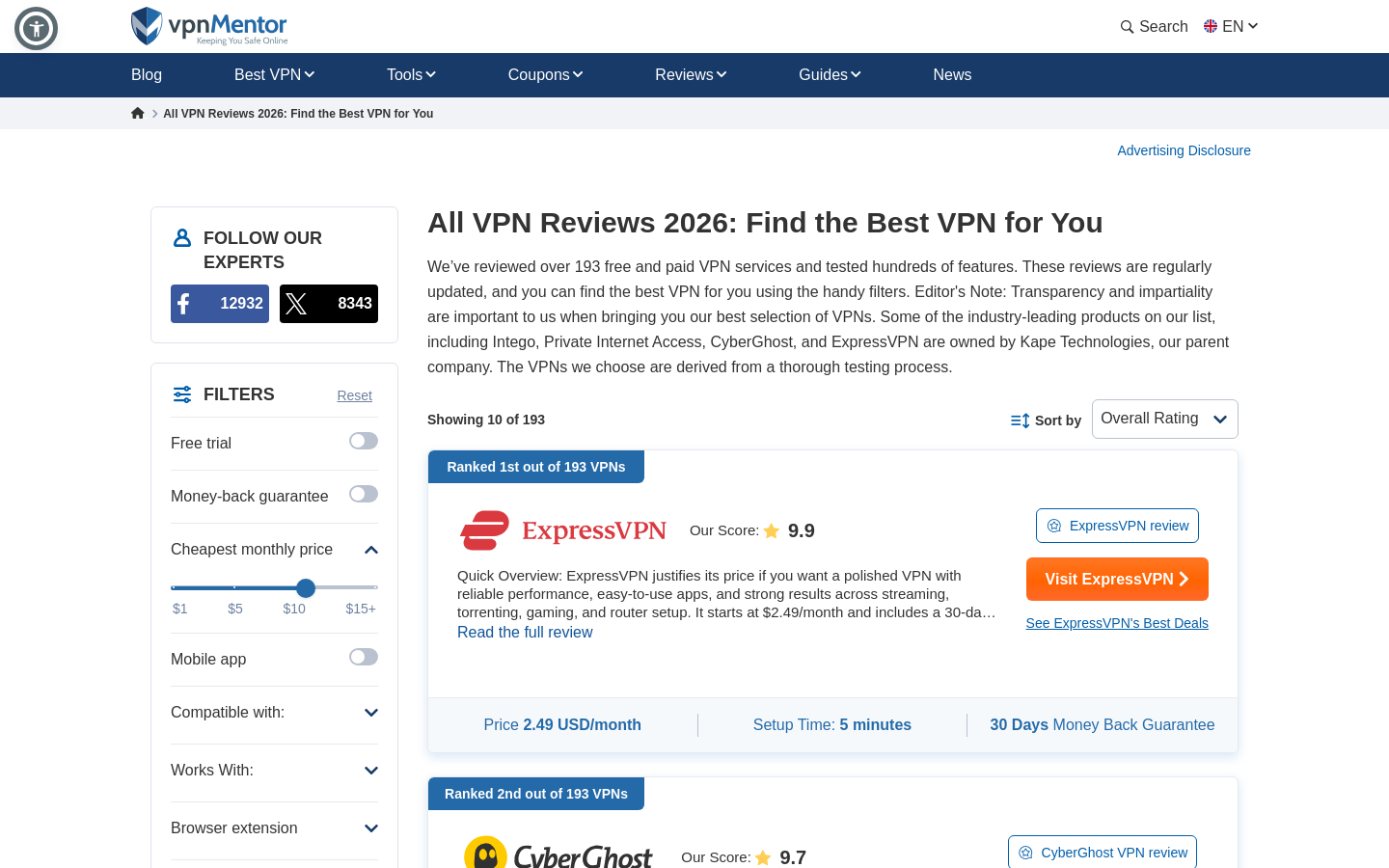
Task: Open the Best VPN menu
Action: click(274, 74)
